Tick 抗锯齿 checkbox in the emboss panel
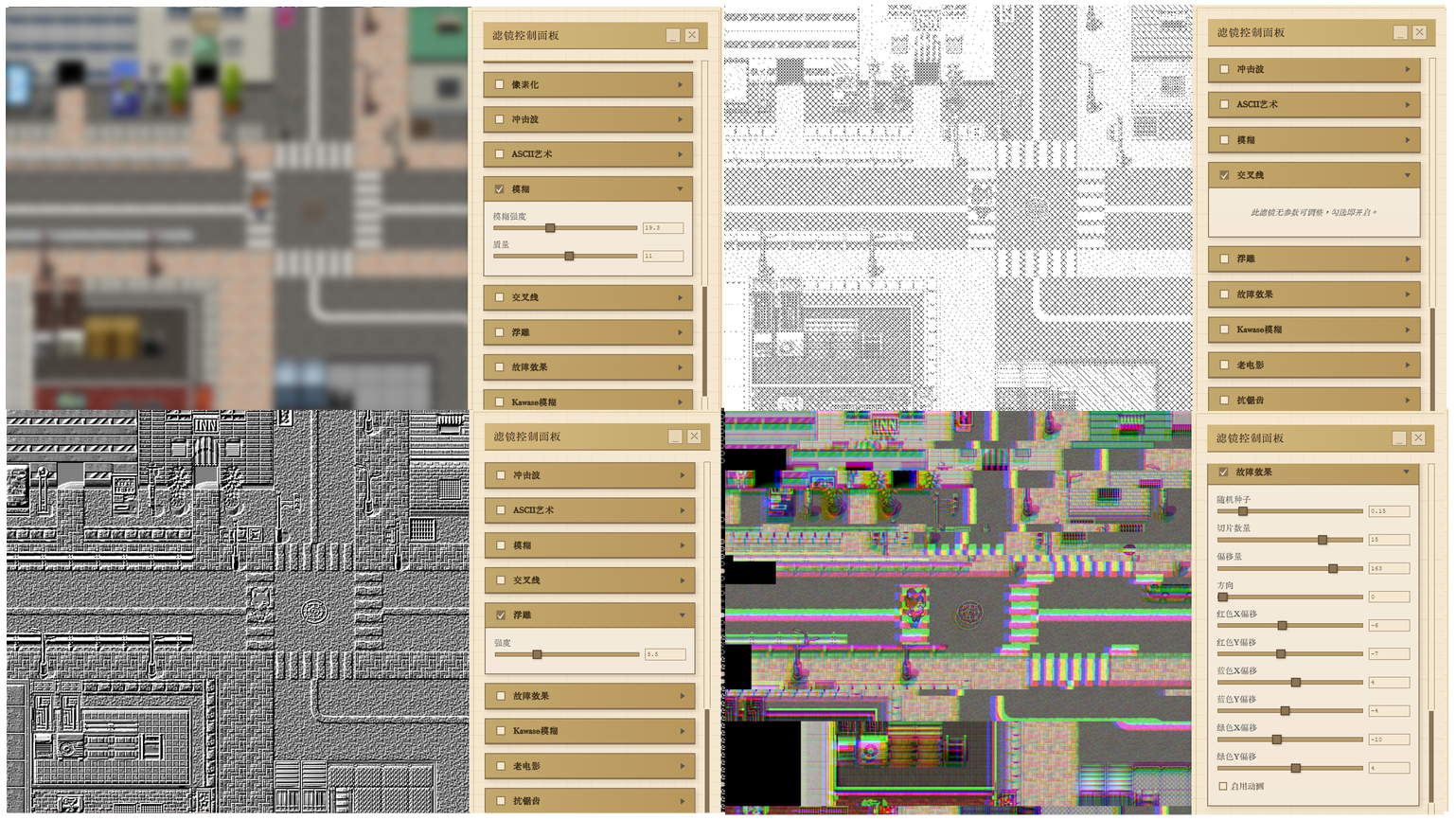The height and width of the screenshot is (820, 1456). [x=502, y=801]
